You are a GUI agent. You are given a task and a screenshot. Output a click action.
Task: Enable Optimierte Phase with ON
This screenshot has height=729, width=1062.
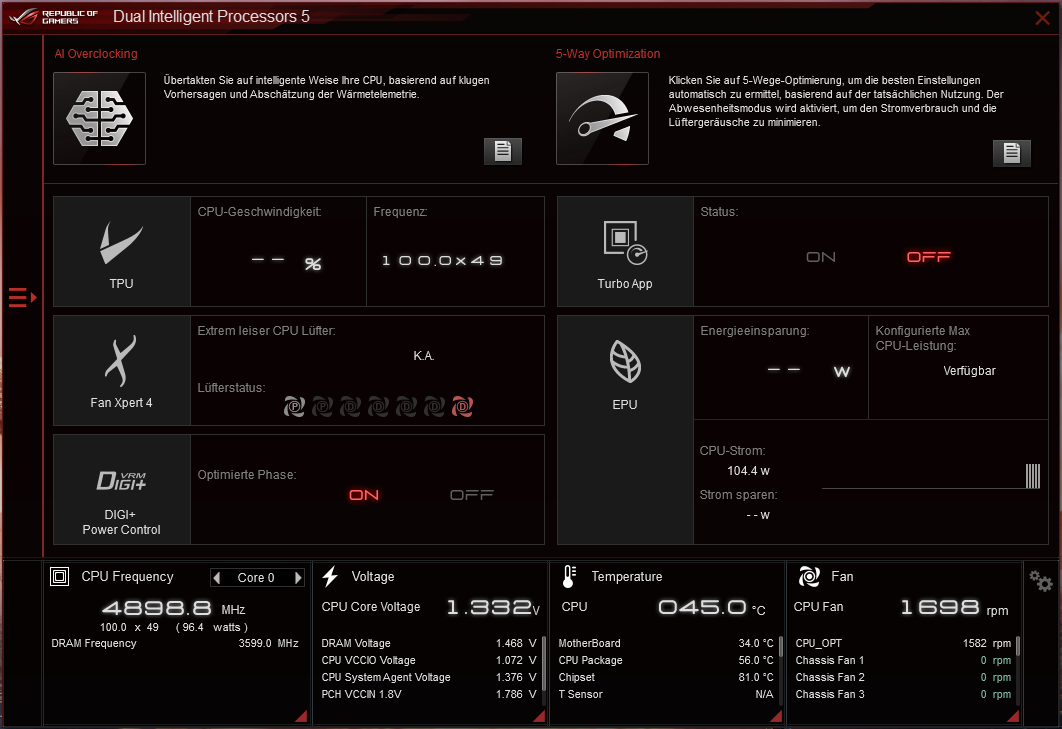(364, 495)
